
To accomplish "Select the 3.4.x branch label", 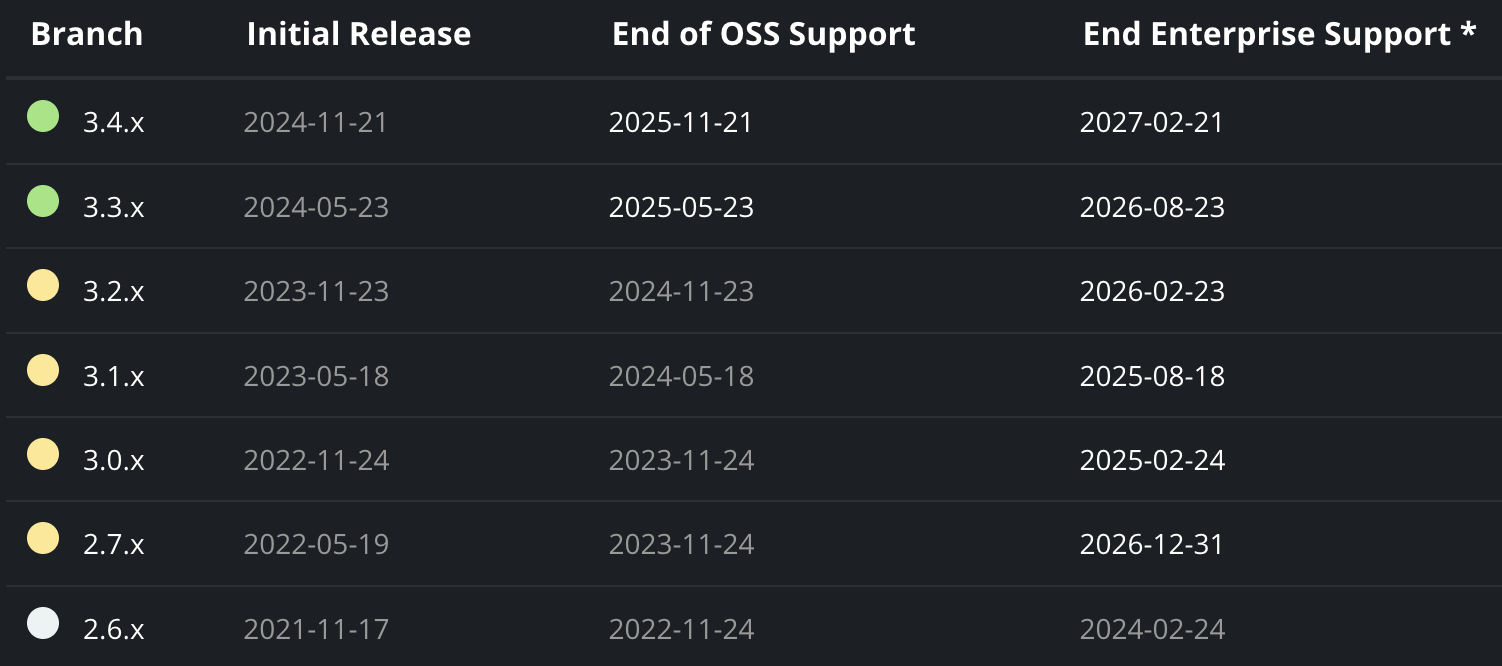I will pyautogui.click(x=114, y=123).
